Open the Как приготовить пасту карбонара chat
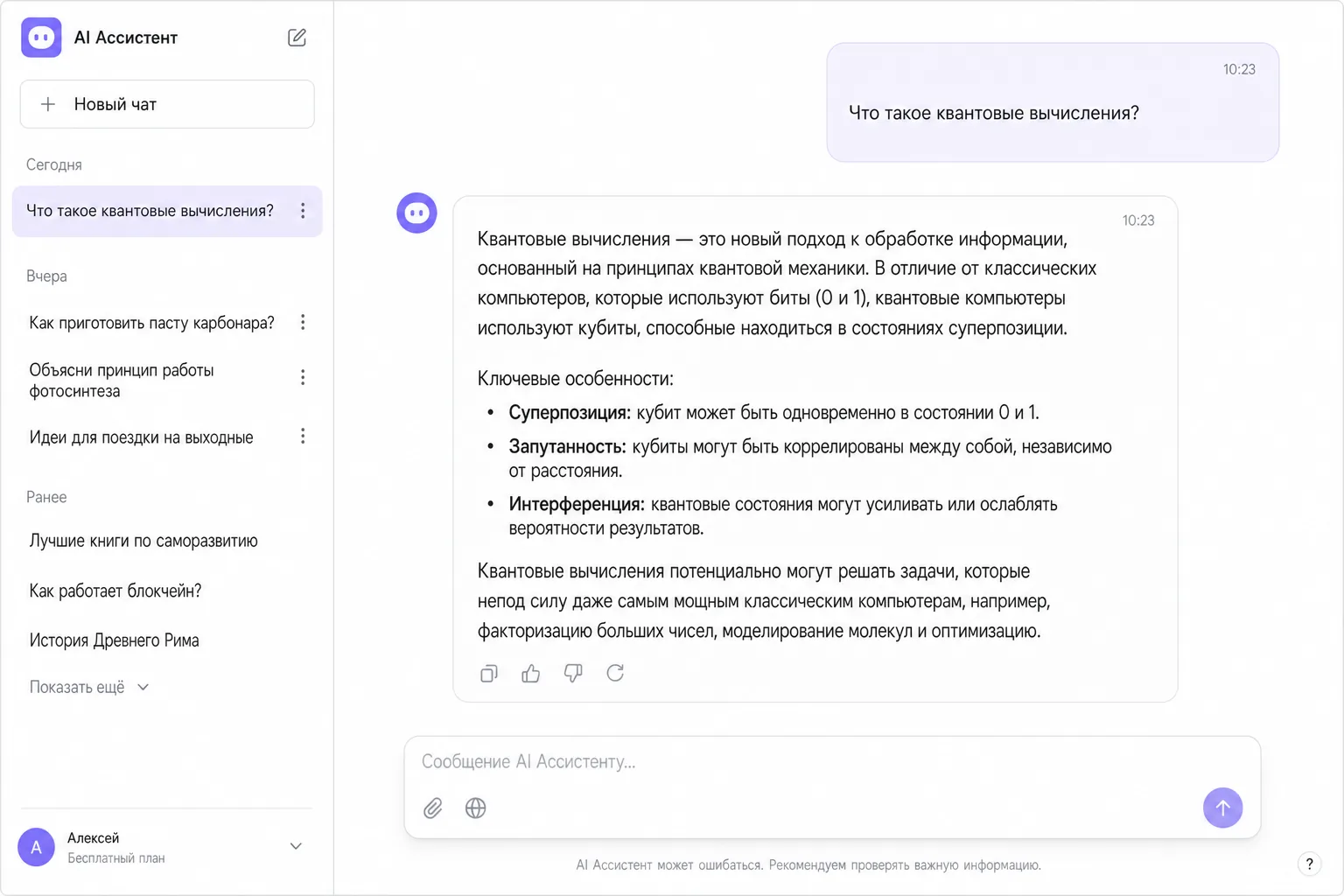This screenshot has height=896, width=1344. click(x=152, y=323)
